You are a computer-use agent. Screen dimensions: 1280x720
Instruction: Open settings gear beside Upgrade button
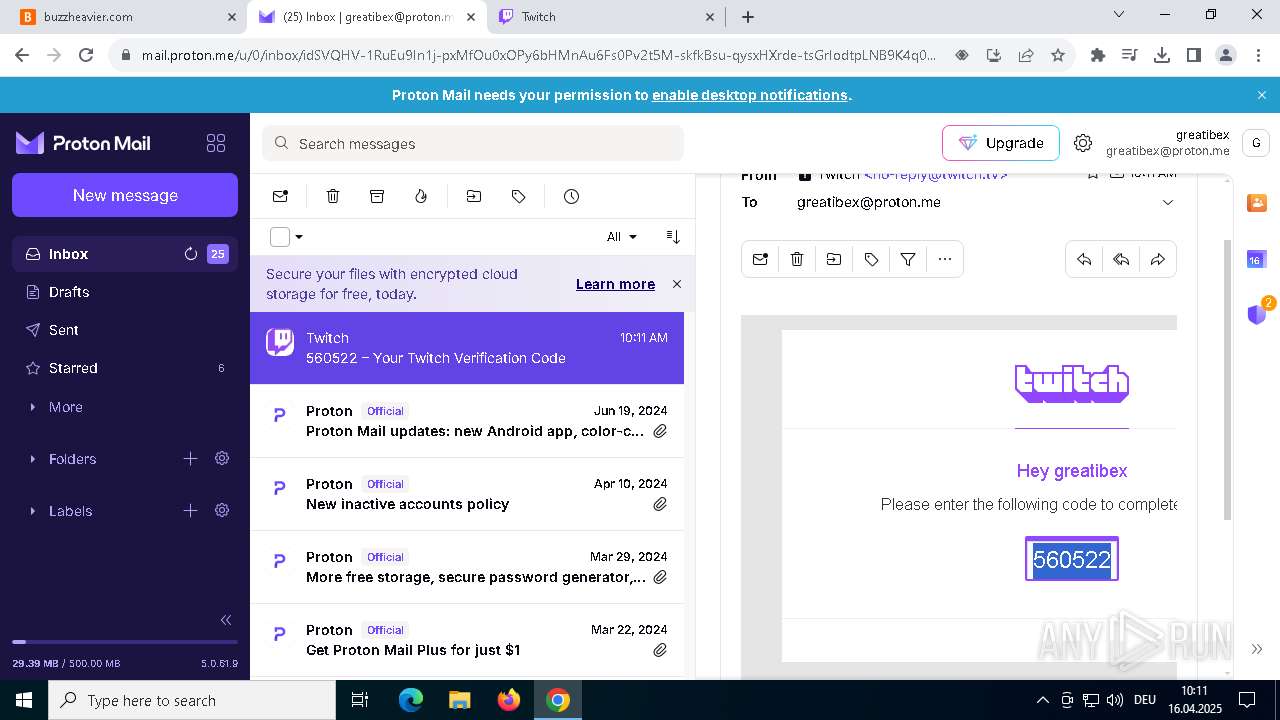(x=1083, y=143)
